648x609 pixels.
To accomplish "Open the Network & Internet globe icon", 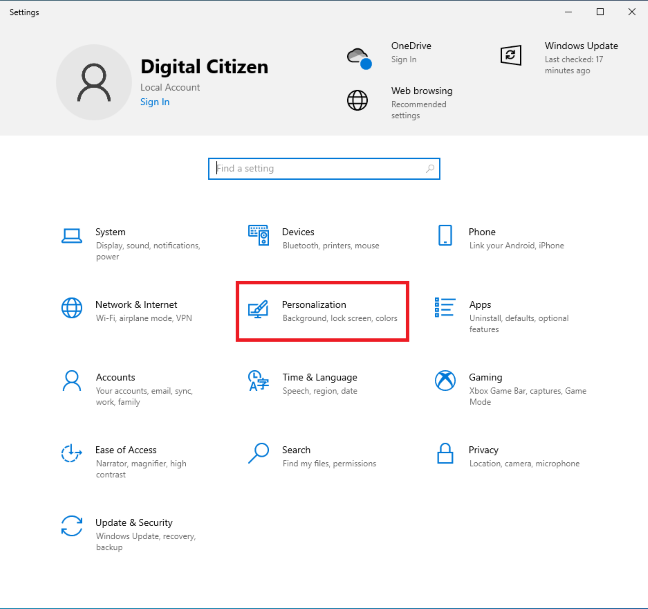I will pos(71,308).
